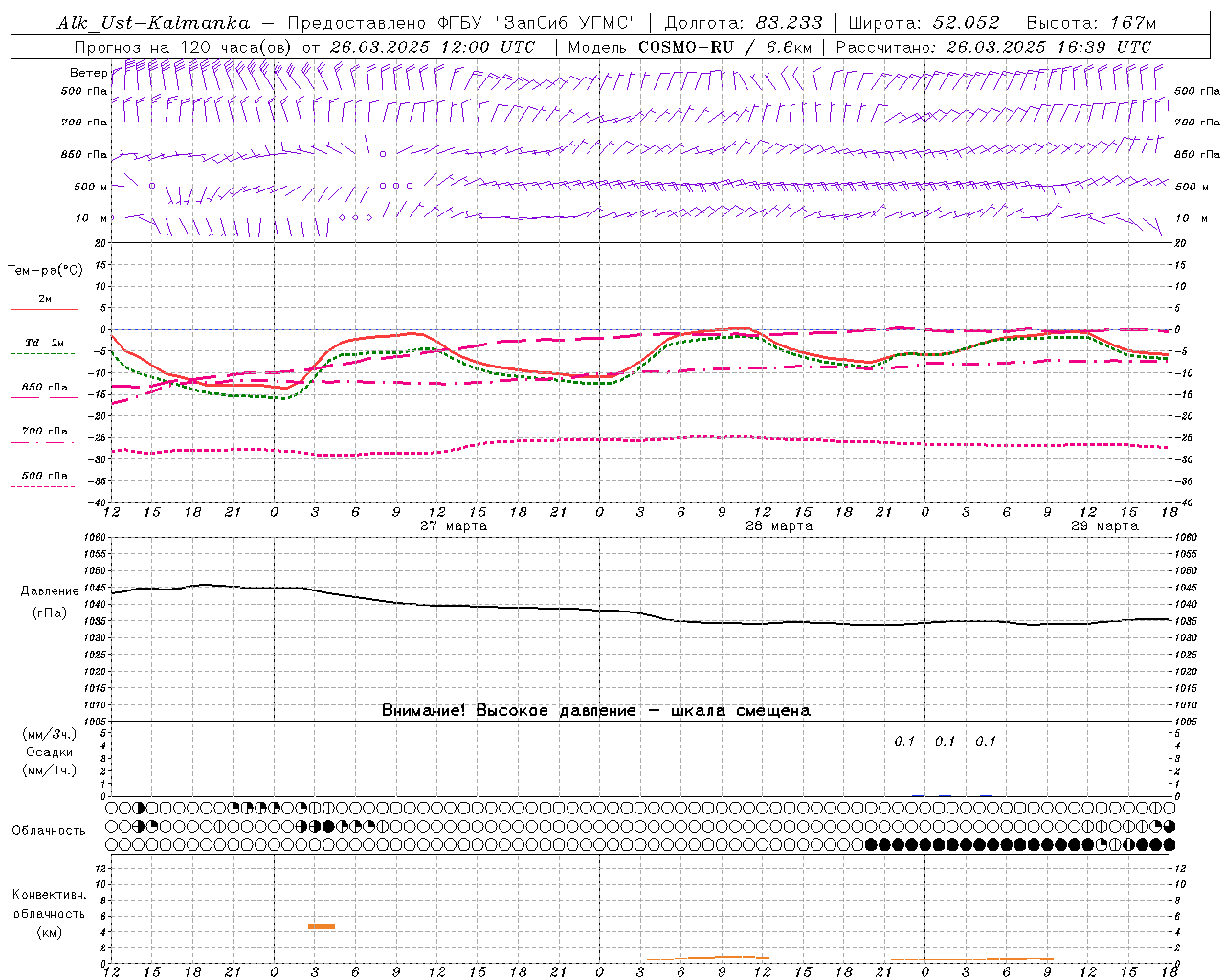
Task: Click the Конвективн. convective cloud label
Action: coord(50,895)
